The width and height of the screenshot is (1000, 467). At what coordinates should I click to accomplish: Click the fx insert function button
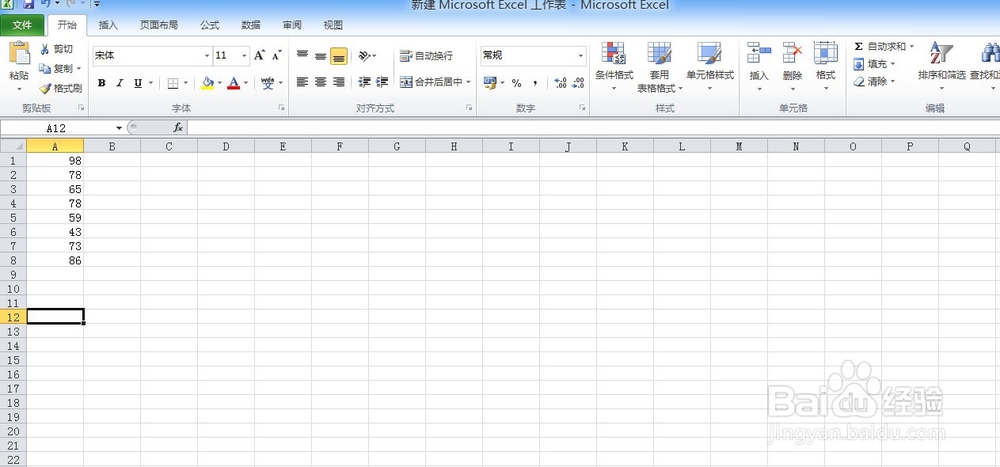click(x=178, y=128)
